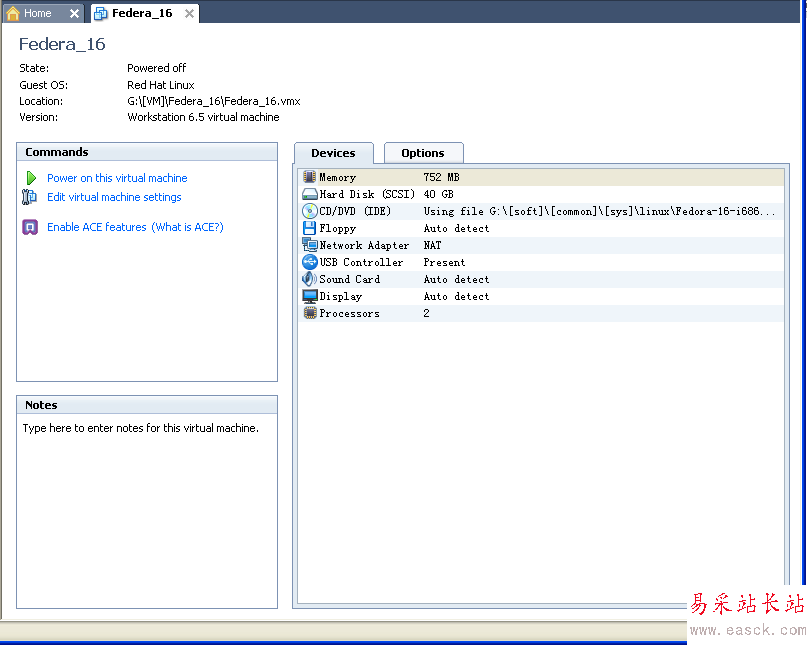This screenshot has width=807, height=645.
Task: Click the USB Controller icon
Action: pos(309,262)
